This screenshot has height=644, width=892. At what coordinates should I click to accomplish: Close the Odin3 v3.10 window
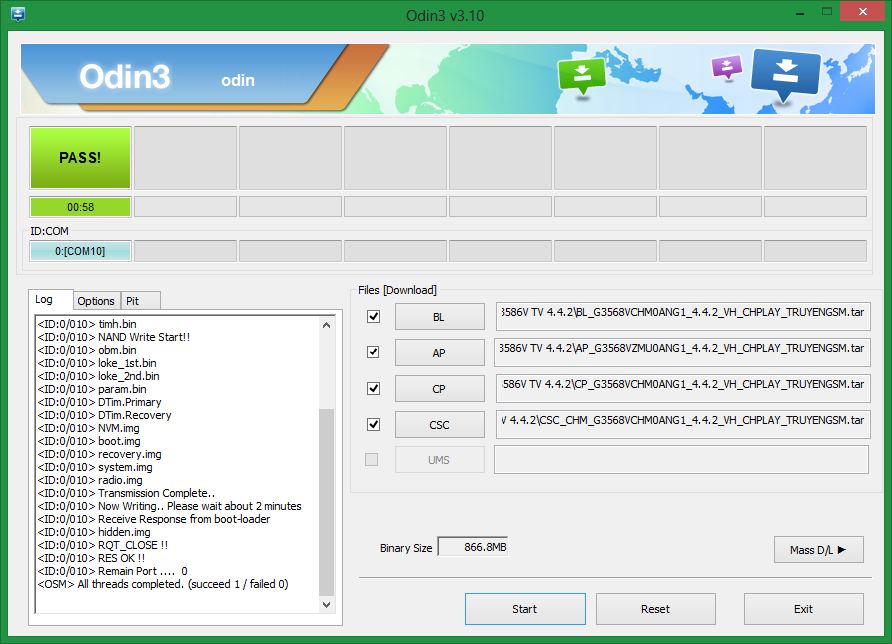[x=862, y=11]
